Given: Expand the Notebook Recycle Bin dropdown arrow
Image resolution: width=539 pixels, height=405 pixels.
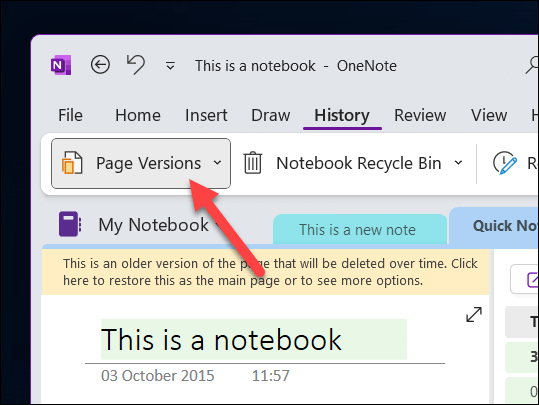Looking at the screenshot, I should click(x=458, y=163).
